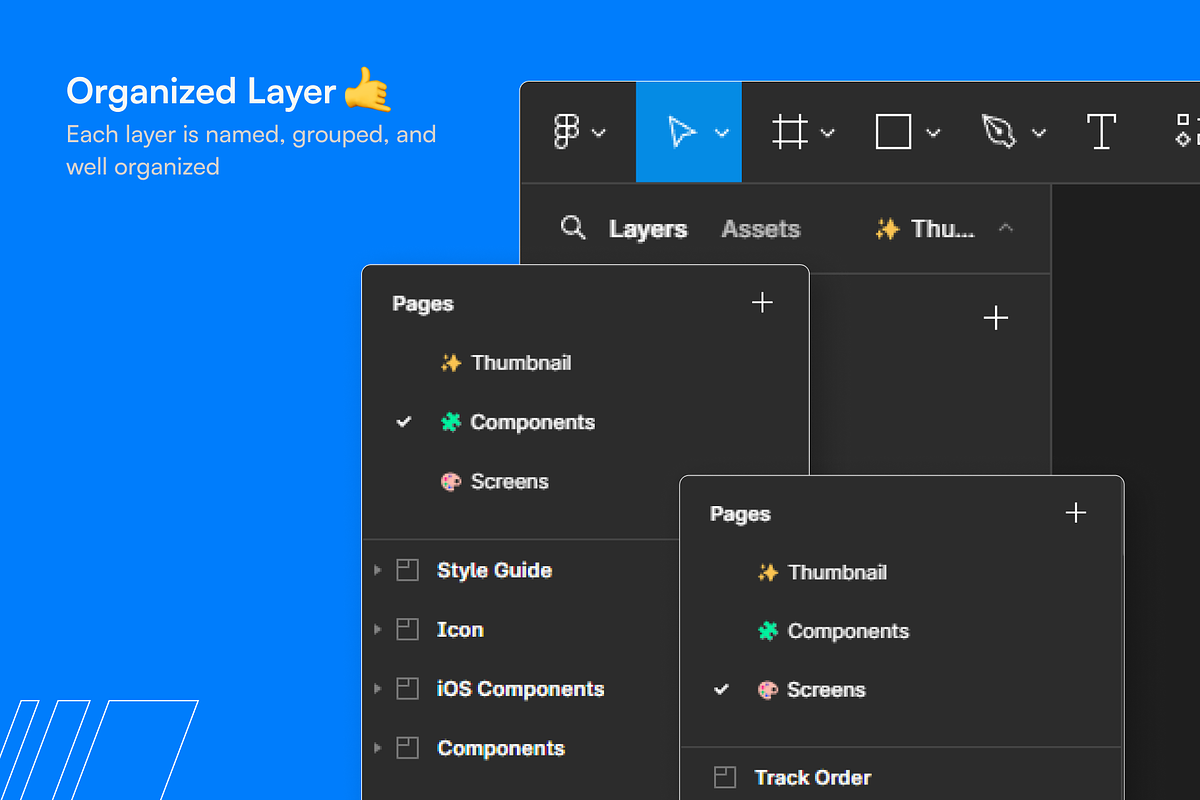Collapse the pages list using the chevron beside Thu...
Screen dimensions: 1200x800
click(x=1006, y=228)
